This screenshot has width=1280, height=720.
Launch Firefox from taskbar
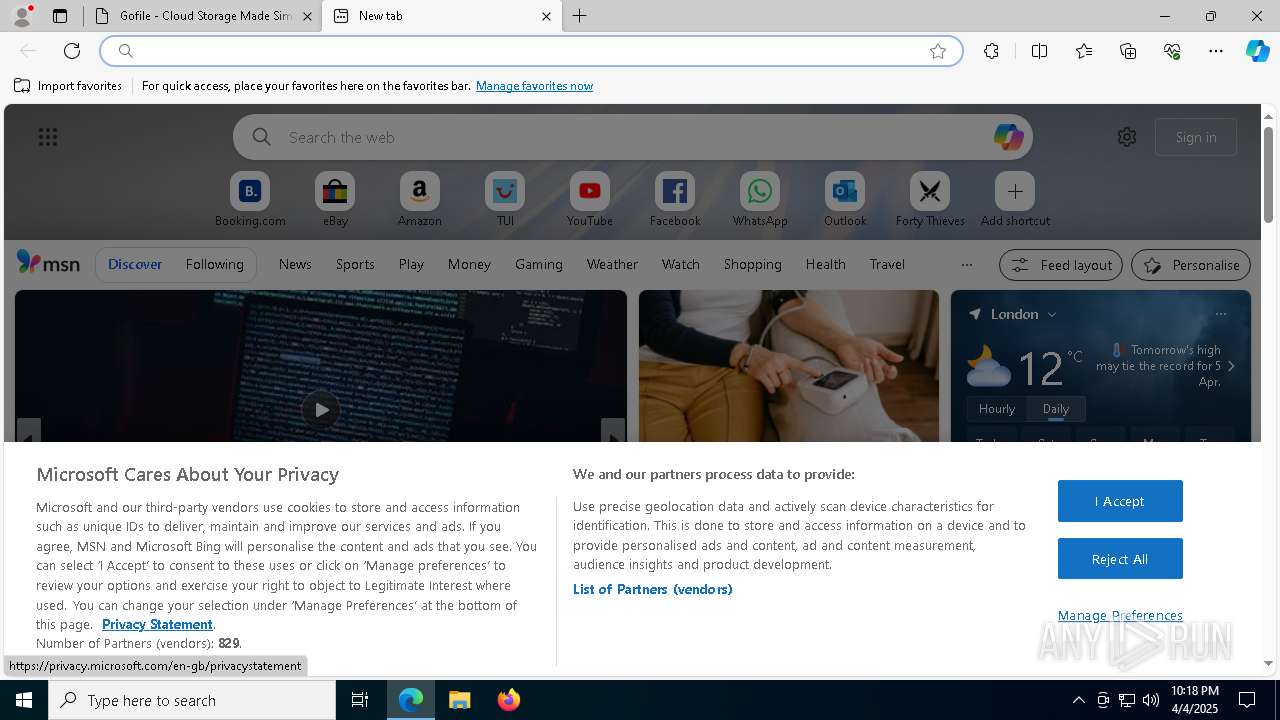click(509, 700)
